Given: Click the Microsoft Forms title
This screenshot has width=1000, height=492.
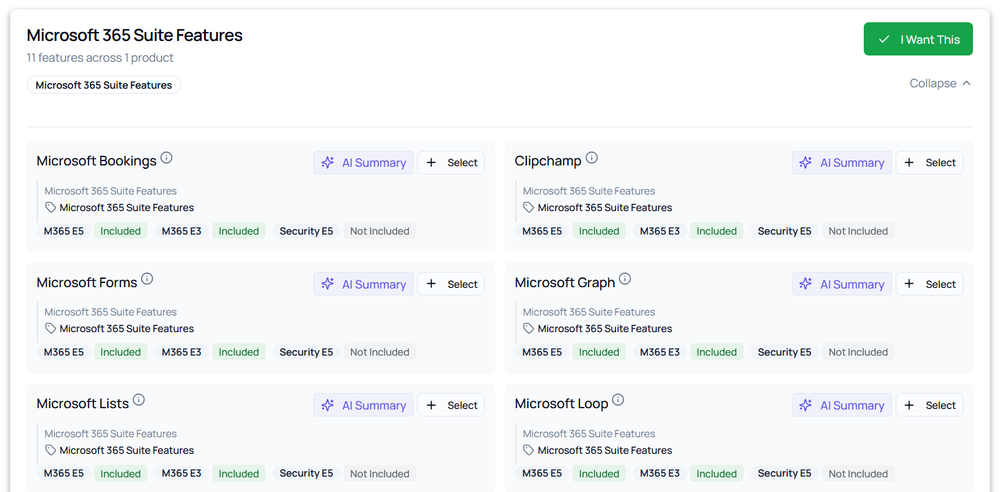Looking at the screenshot, I should pos(87,282).
